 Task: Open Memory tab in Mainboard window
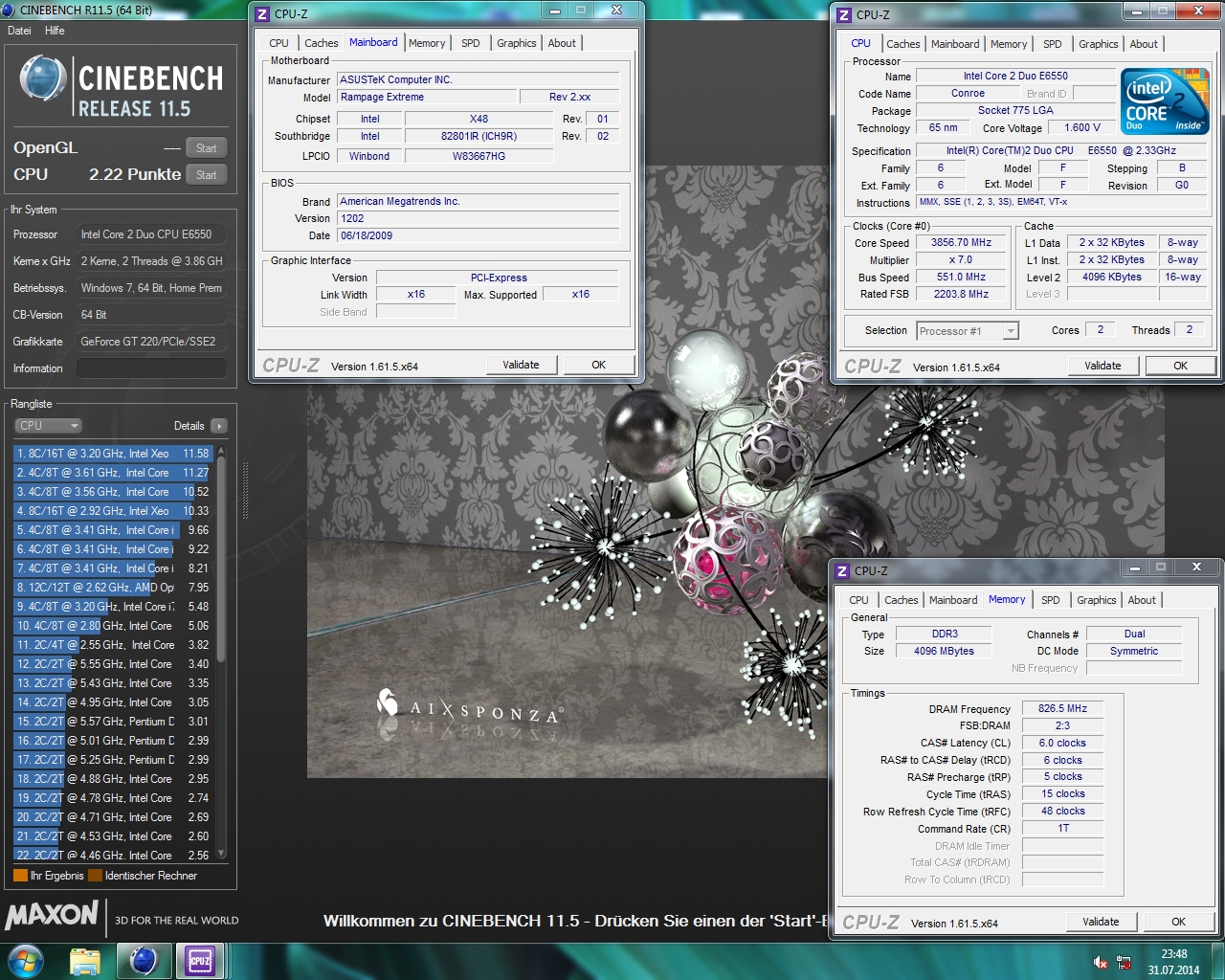427,43
